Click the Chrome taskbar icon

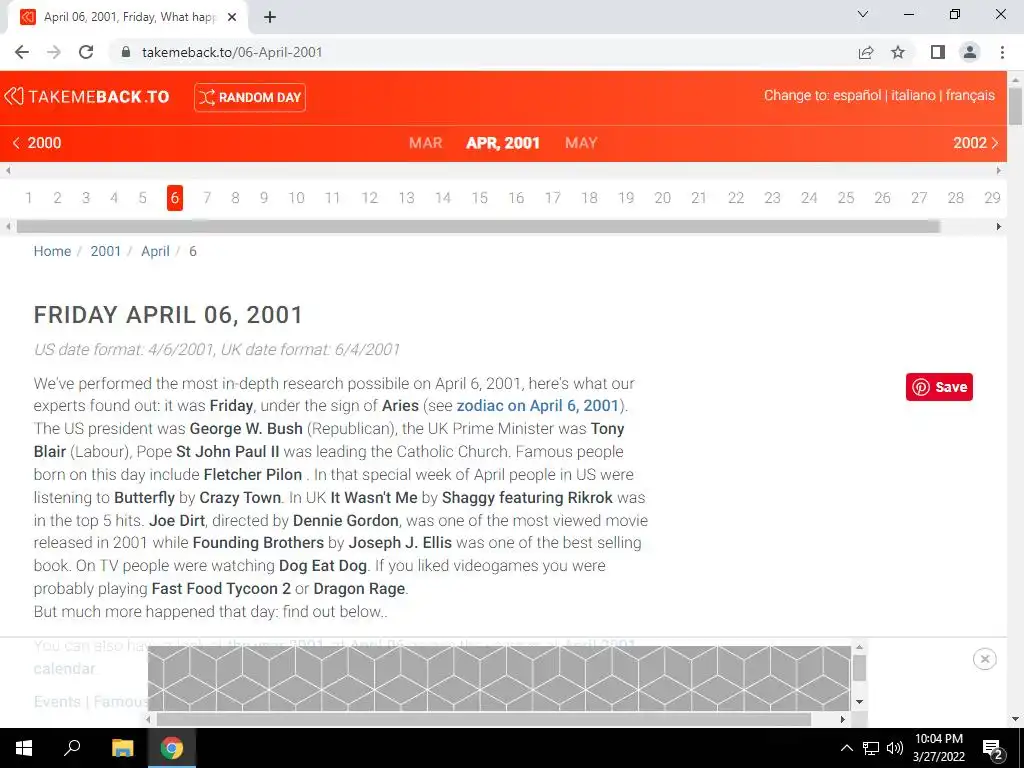pyautogui.click(x=172, y=748)
